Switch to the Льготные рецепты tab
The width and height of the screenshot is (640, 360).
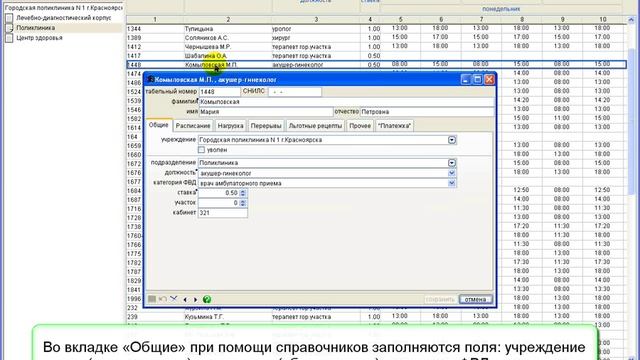point(315,126)
